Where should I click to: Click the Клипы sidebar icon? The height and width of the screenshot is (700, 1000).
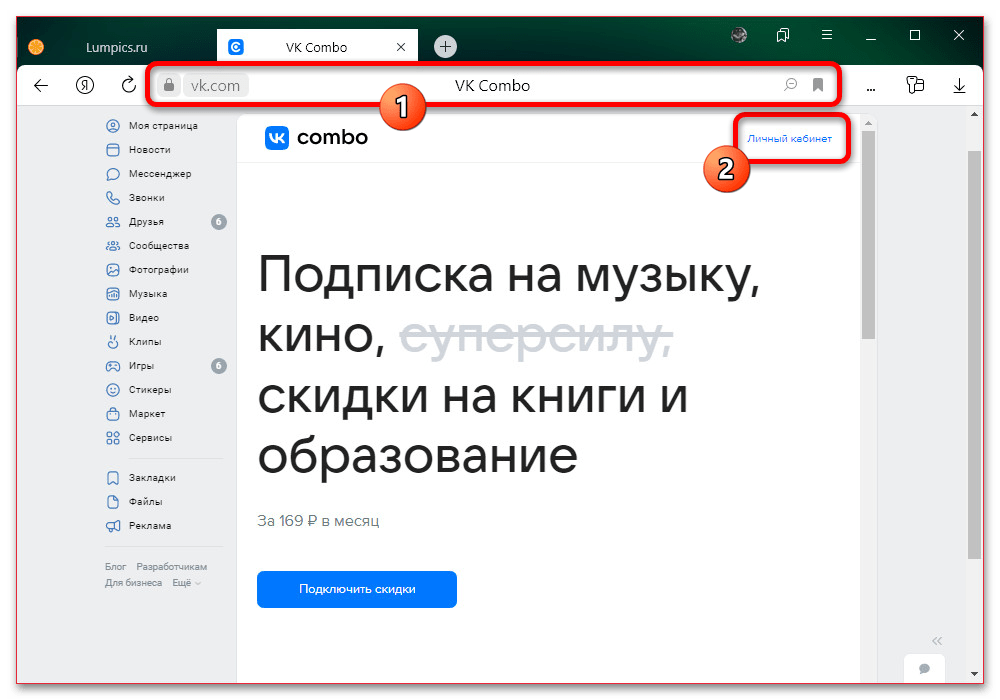click(113, 342)
